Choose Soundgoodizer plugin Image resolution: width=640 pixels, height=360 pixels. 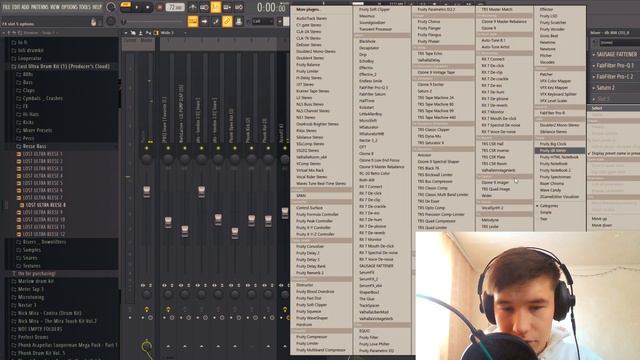[x=372, y=22]
